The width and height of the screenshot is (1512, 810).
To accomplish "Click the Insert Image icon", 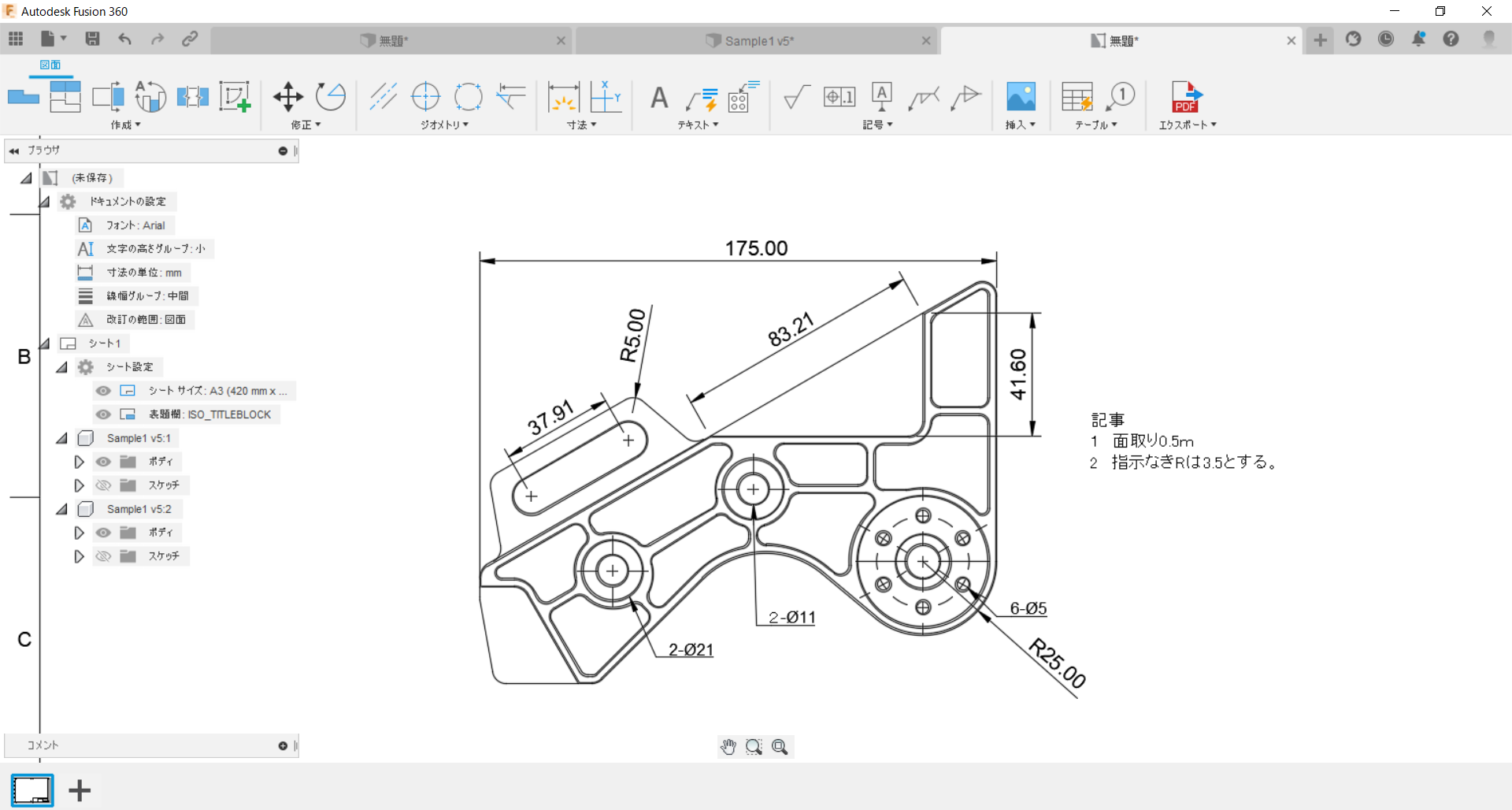I will pos(1021,97).
